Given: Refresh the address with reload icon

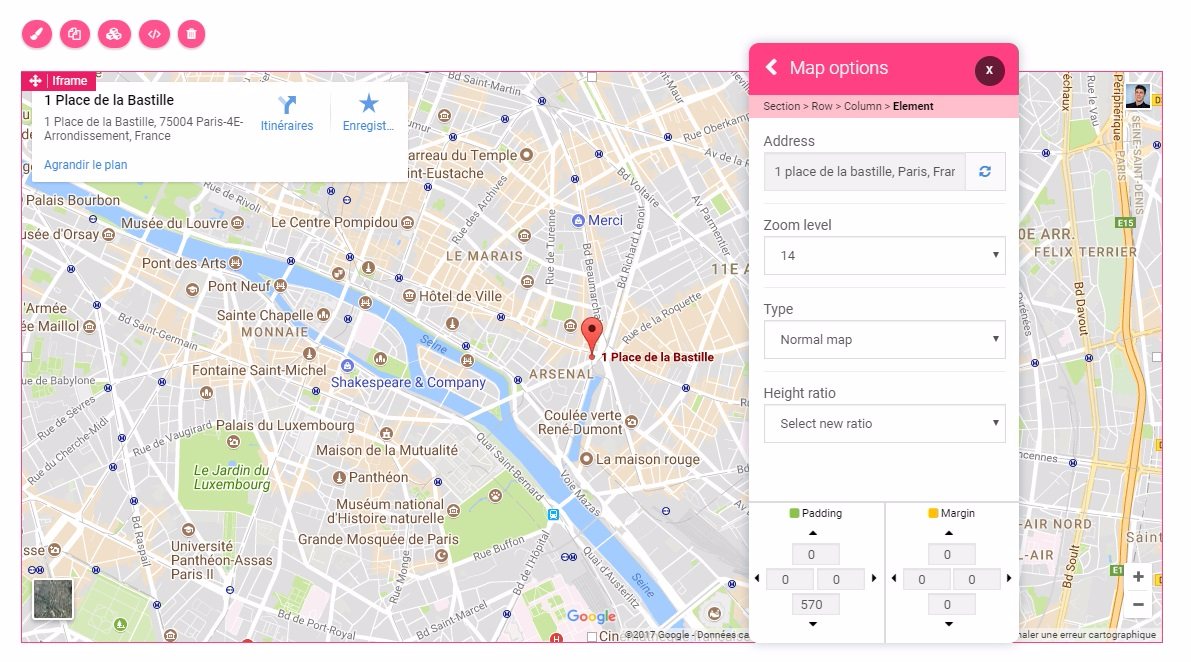Looking at the screenshot, I should [x=985, y=172].
